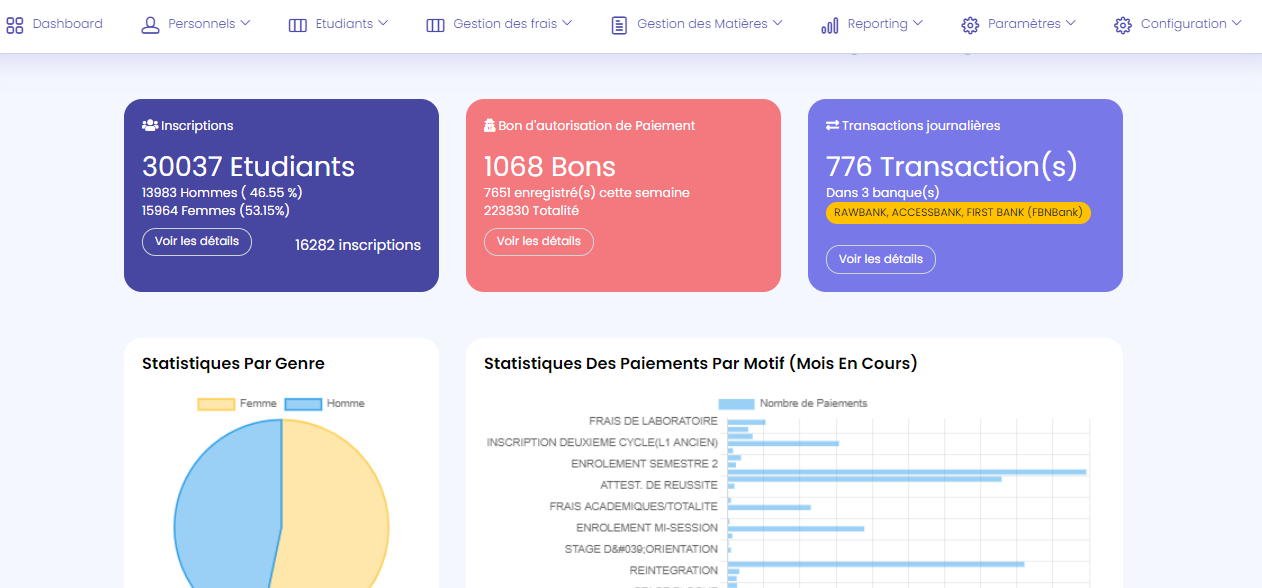The height and width of the screenshot is (588, 1262).
Task: Click Voir les détails on Transactions card
Action: pyautogui.click(x=881, y=259)
